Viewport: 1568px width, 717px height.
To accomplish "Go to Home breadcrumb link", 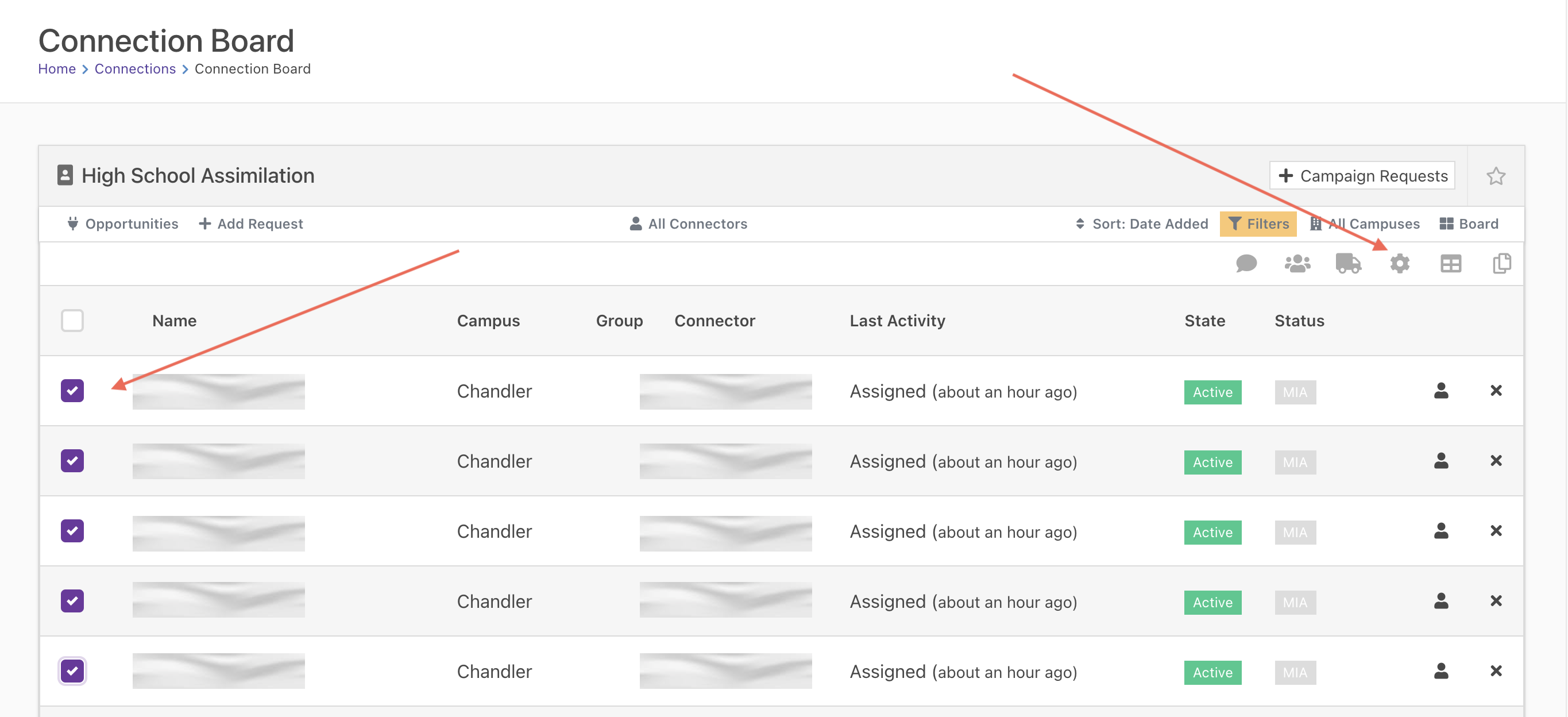I will point(57,69).
